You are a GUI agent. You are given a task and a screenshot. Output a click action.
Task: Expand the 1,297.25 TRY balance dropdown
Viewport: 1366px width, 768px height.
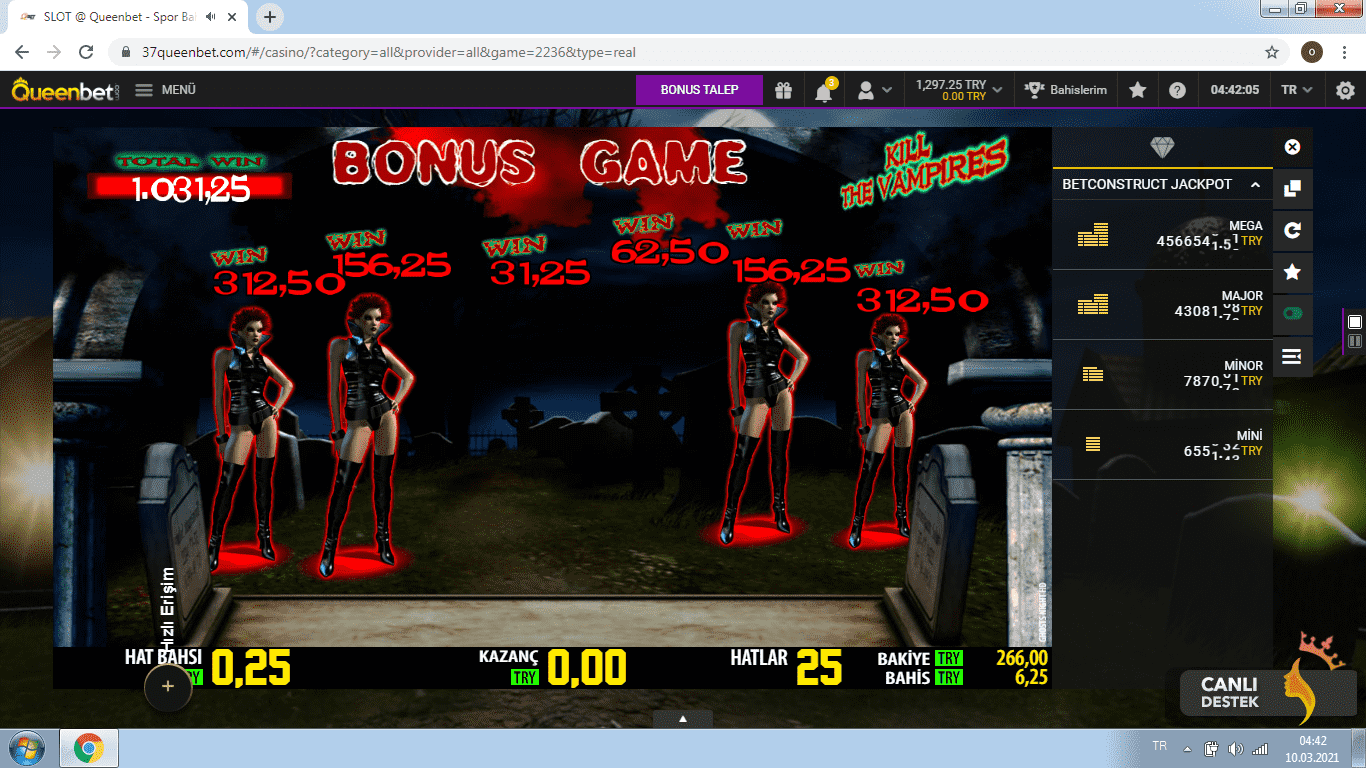coord(960,90)
